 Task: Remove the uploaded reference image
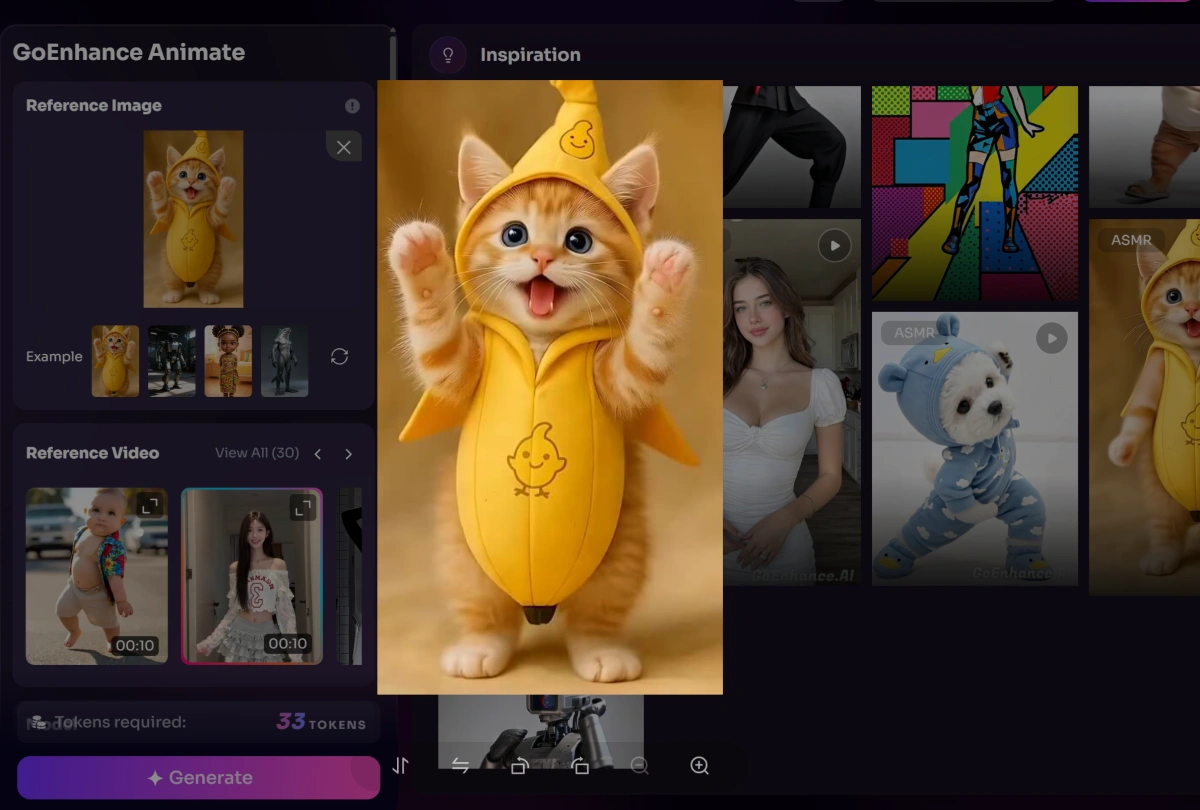[x=344, y=147]
